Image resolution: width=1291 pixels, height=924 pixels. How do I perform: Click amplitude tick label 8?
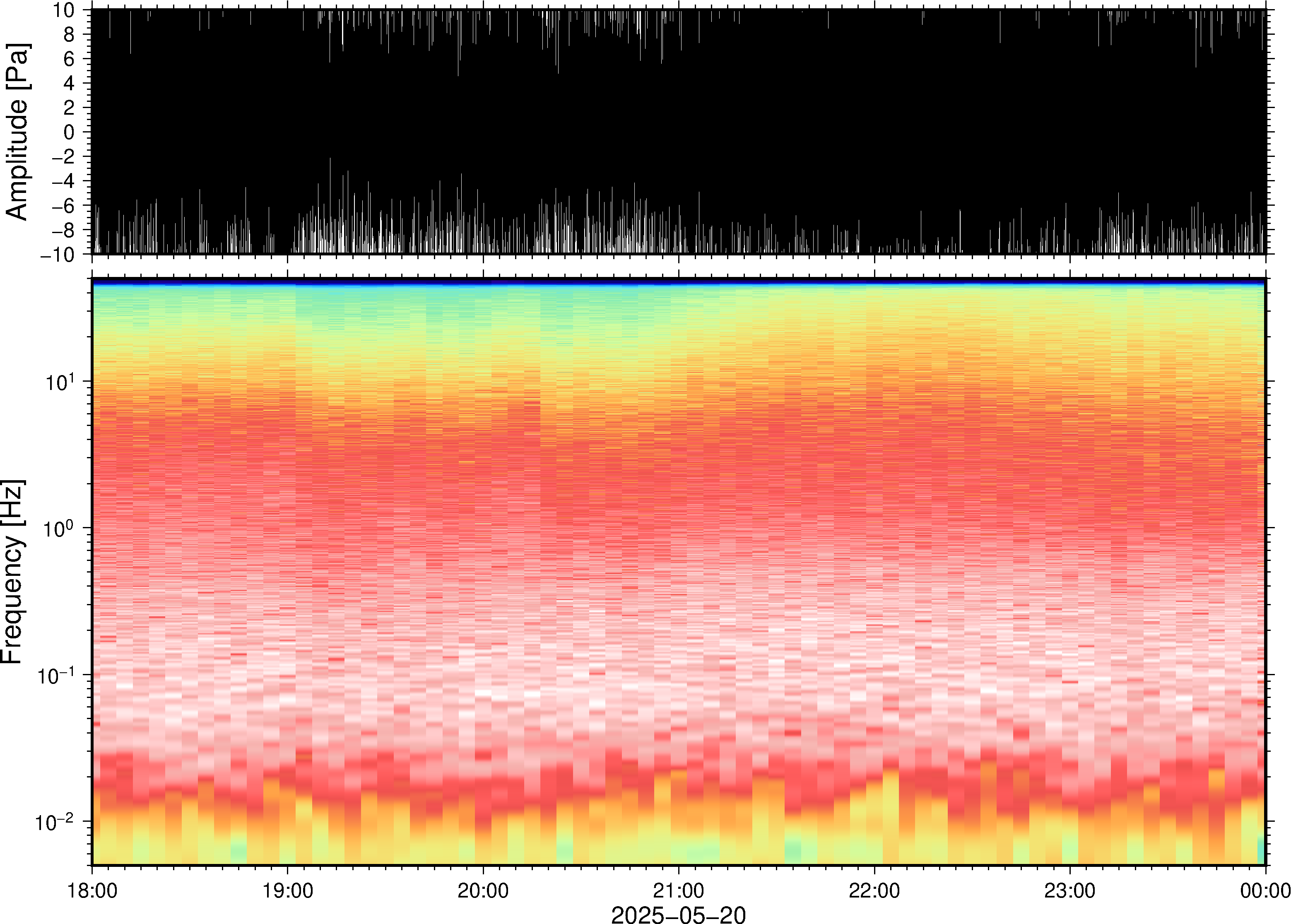pos(69,35)
